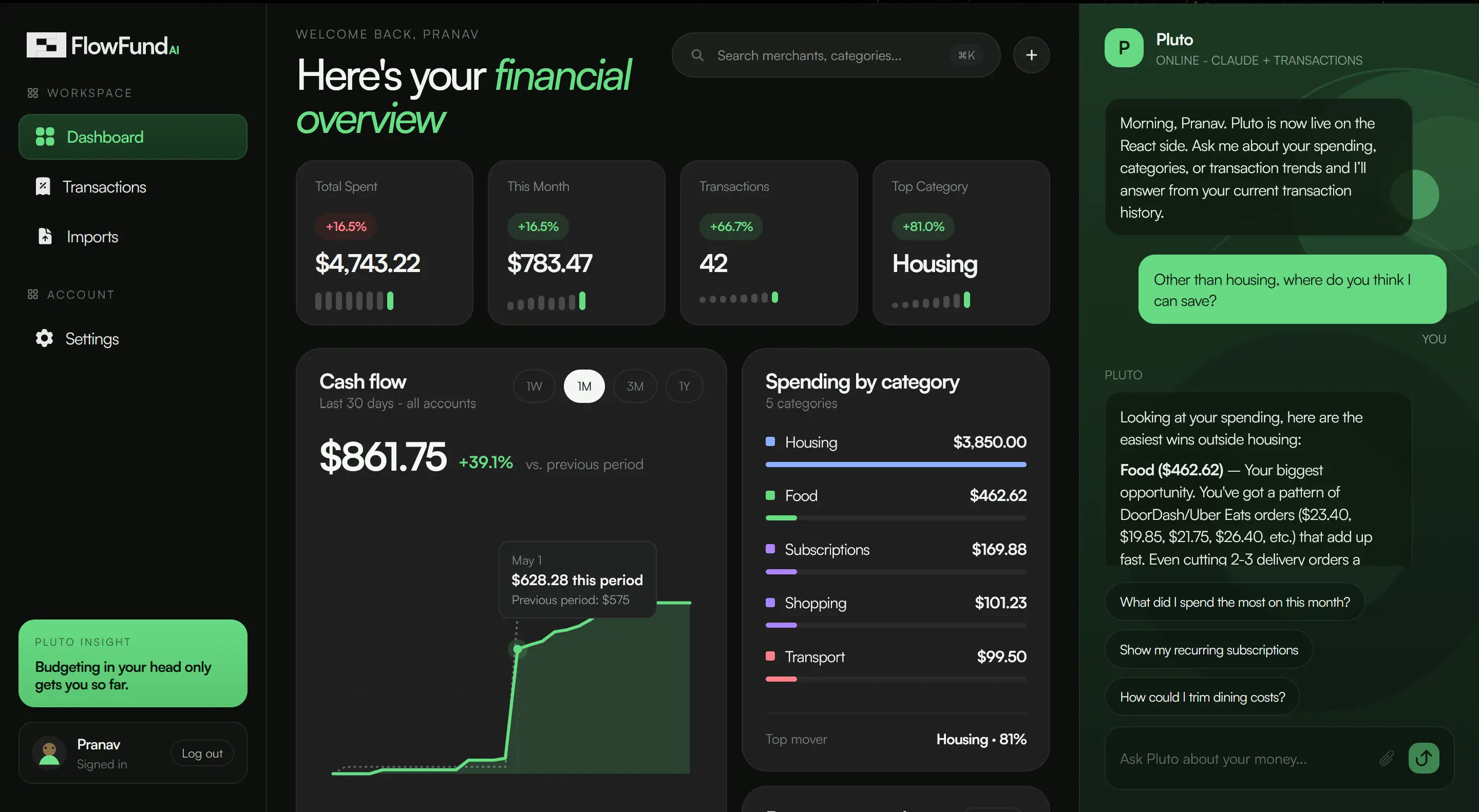Image resolution: width=1479 pixels, height=812 pixels.
Task: Choose 'How could I trim dining costs?' suggestion
Action: coord(1202,697)
